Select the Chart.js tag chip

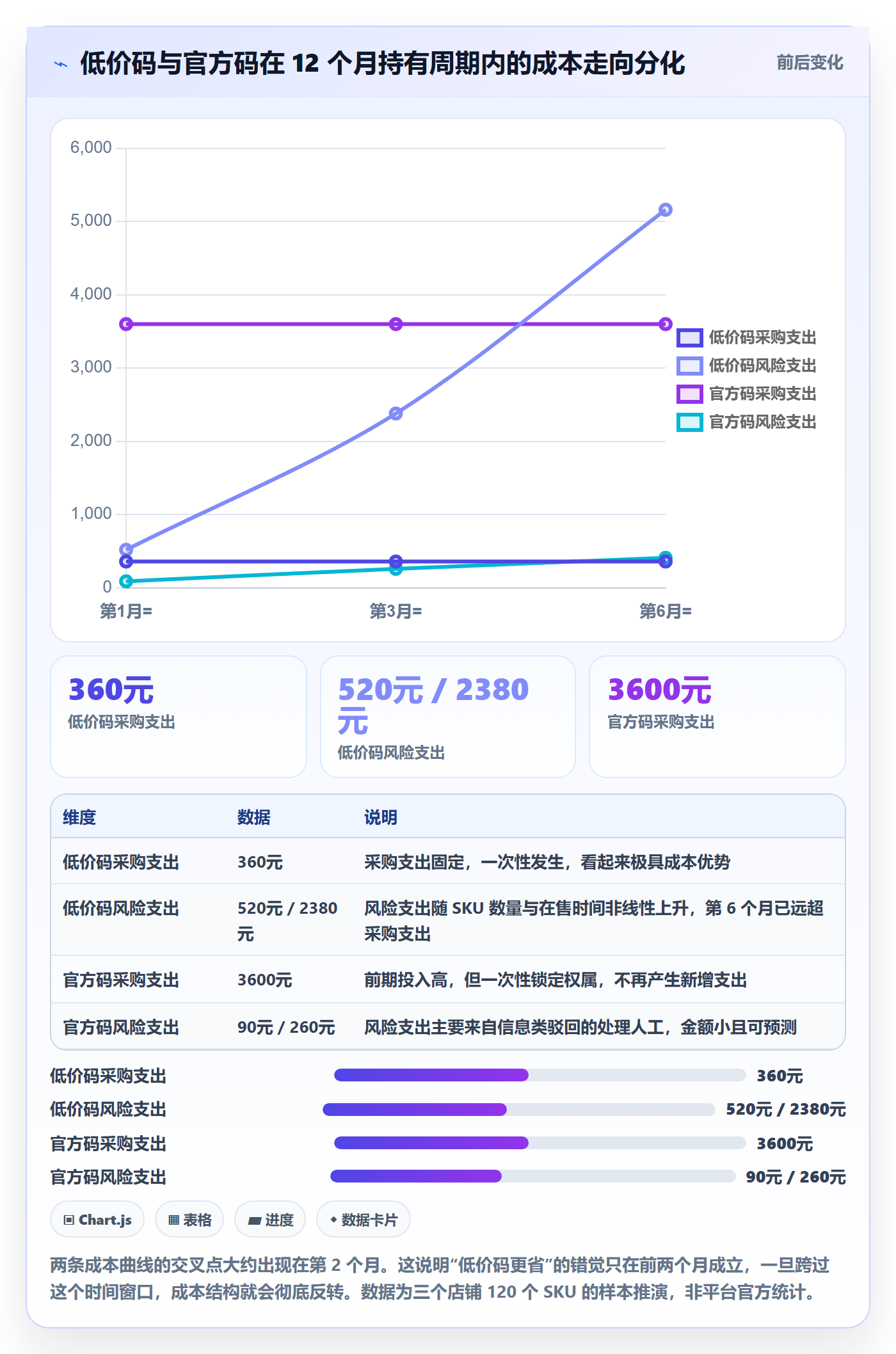97,1220
